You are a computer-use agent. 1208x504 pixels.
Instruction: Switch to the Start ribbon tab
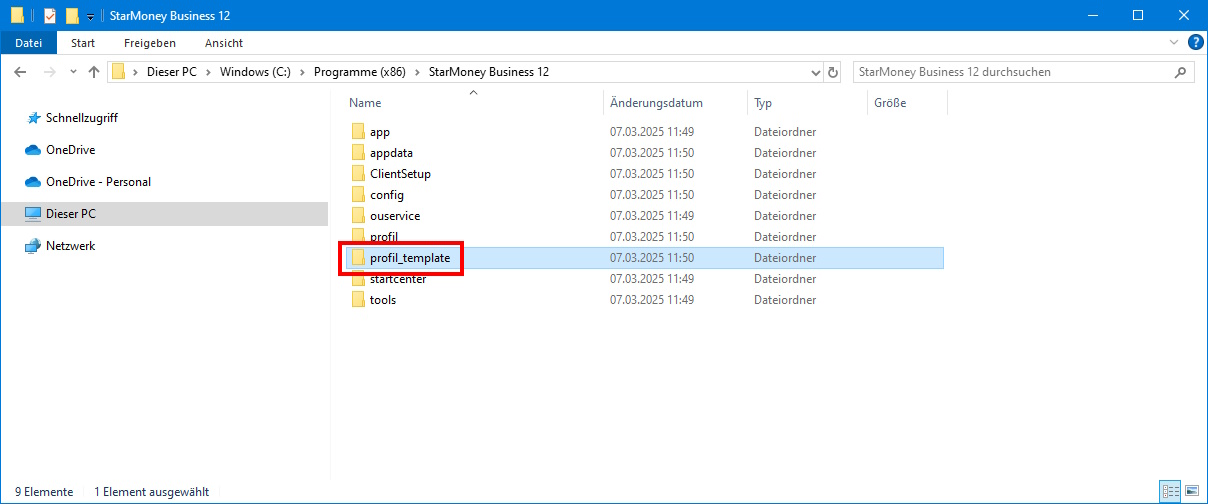coord(83,43)
